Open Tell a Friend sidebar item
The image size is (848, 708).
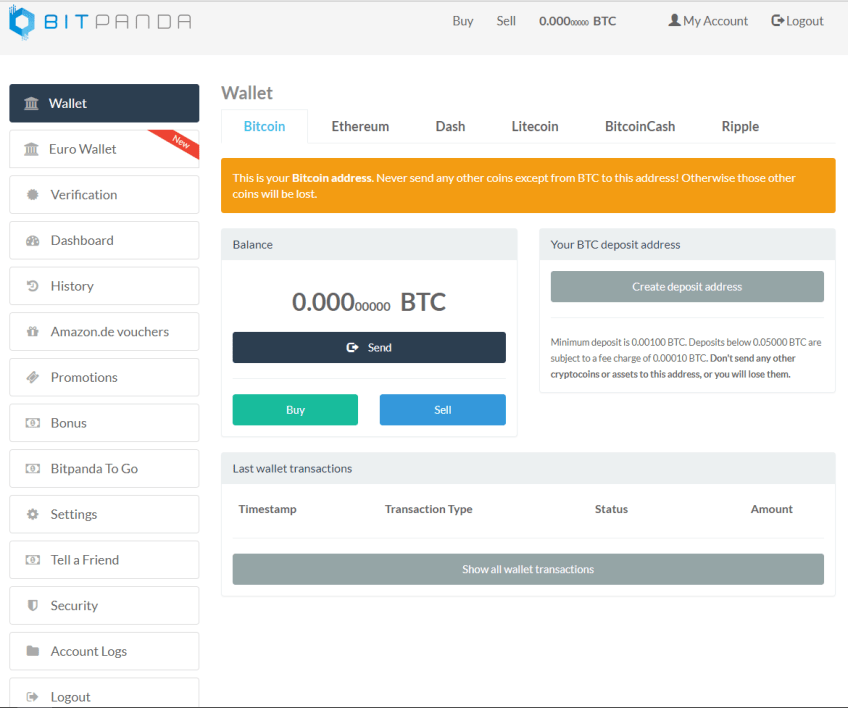coord(104,560)
